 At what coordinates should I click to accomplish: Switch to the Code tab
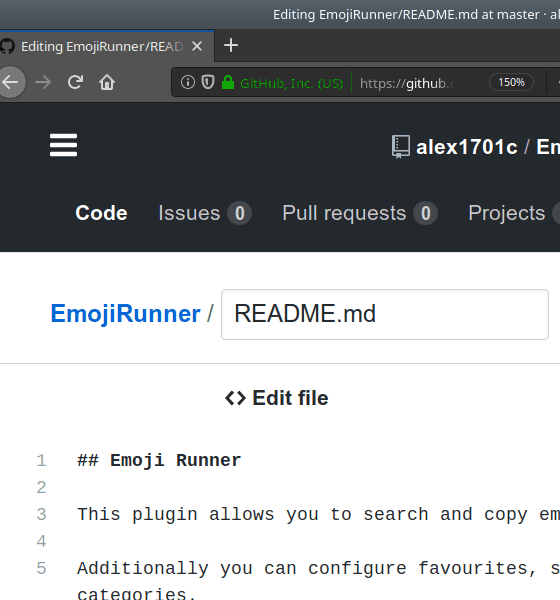[101, 213]
